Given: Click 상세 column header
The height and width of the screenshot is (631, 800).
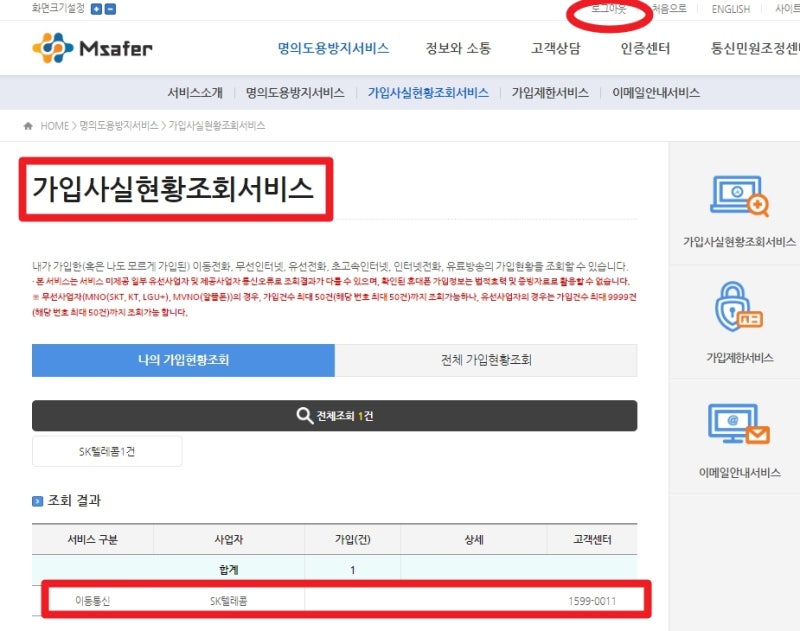Looking at the screenshot, I should (x=473, y=540).
